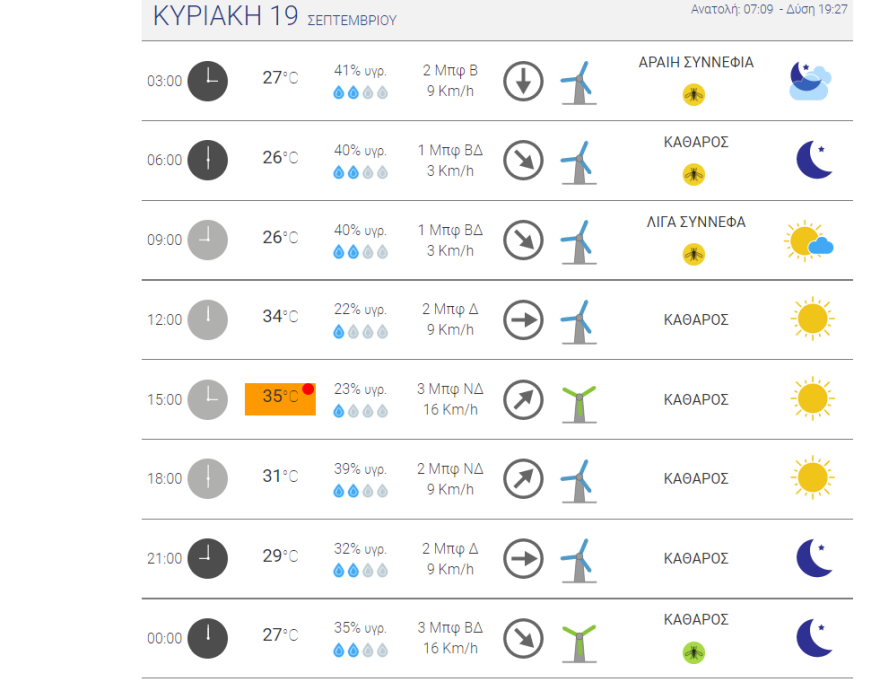
Task: Click the green mosquito icon at 00:00
Action: tap(693, 653)
